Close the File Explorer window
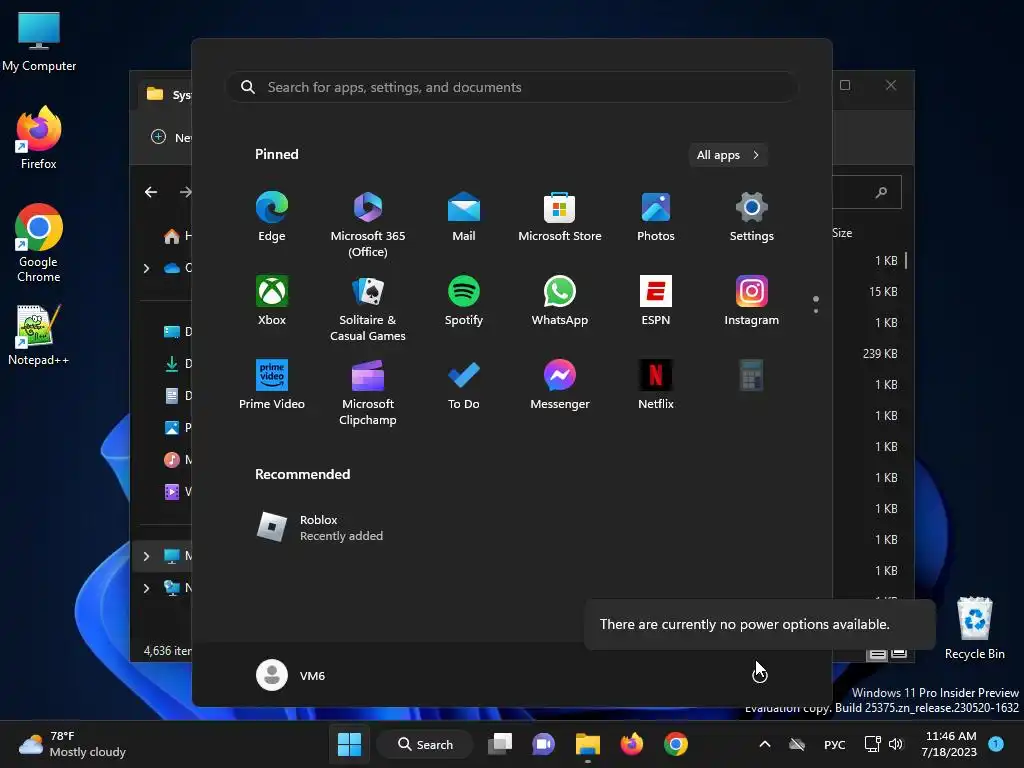 [891, 86]
